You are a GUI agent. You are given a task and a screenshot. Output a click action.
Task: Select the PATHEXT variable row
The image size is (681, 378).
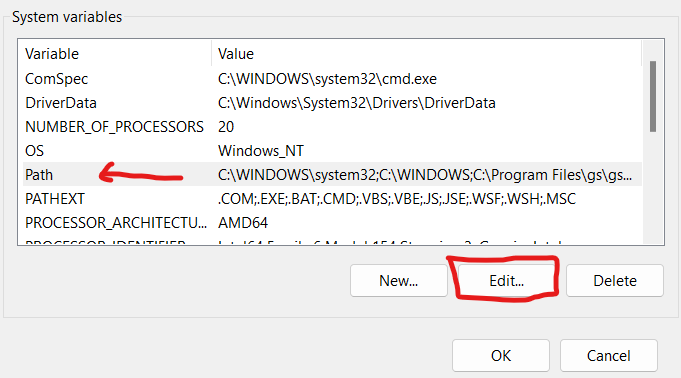(332, 199)
